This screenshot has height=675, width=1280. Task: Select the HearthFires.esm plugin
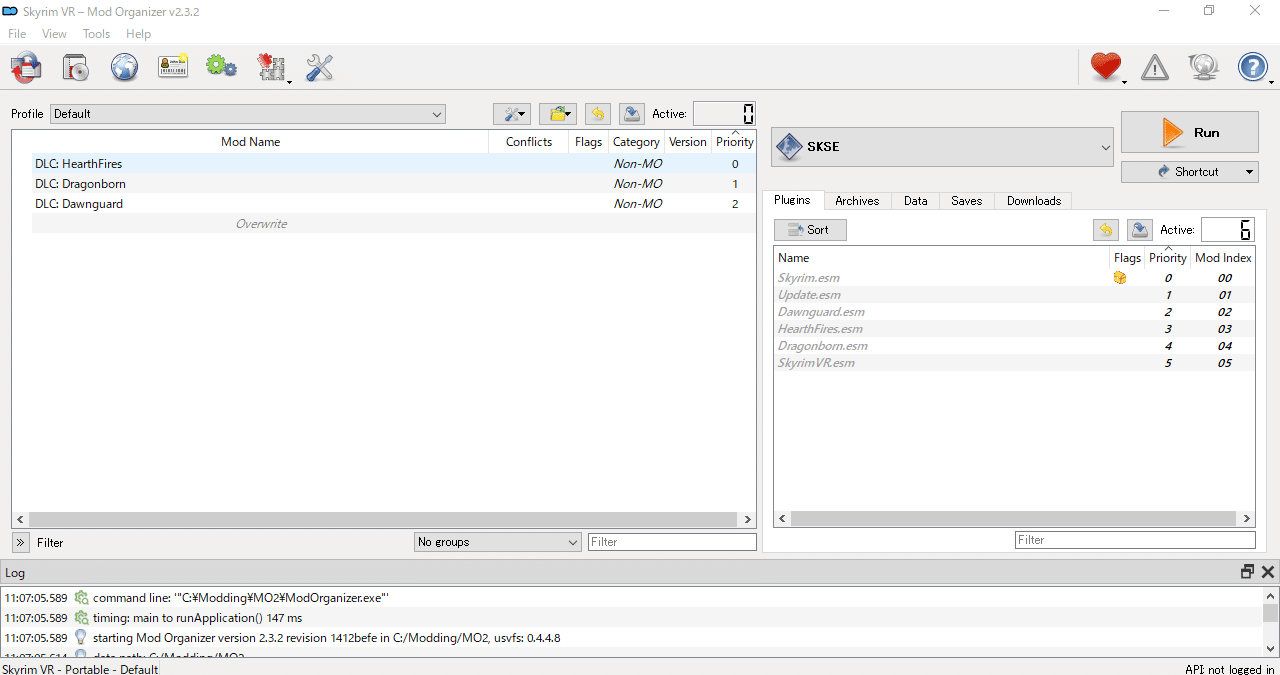coord(1014,329)
